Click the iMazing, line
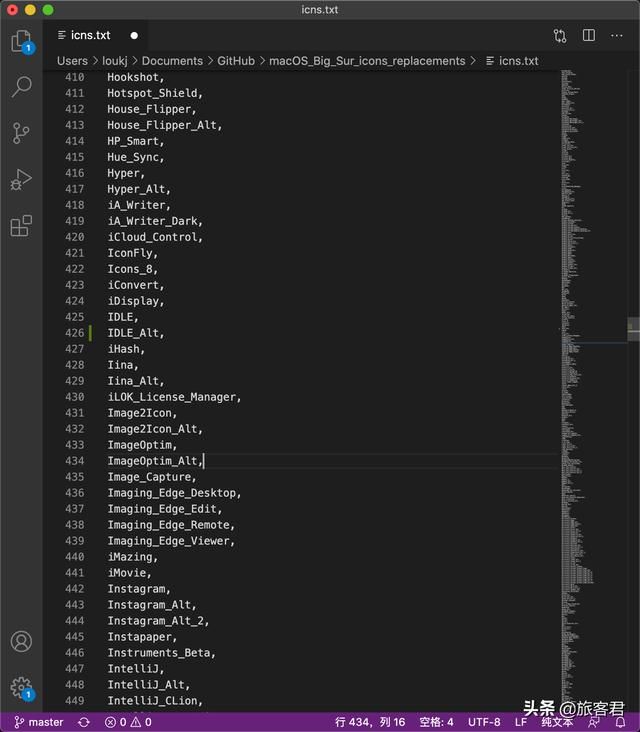640x732 pixels. point(132,556)
